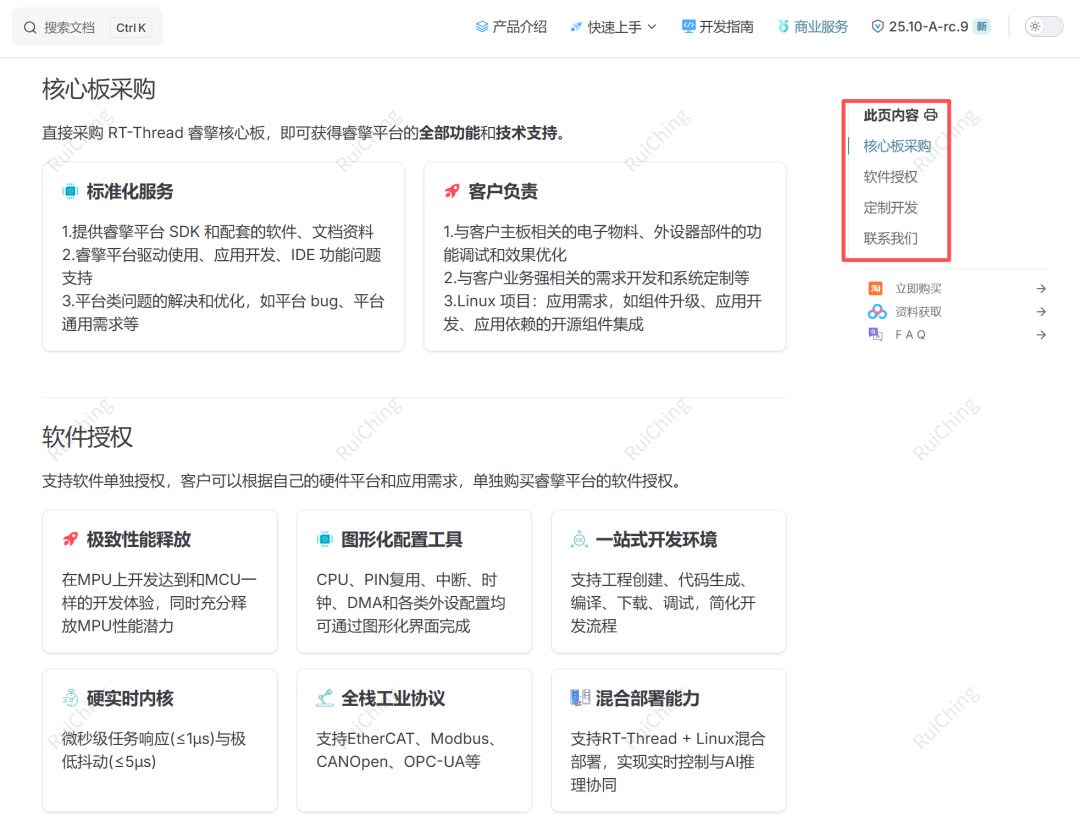Click the rocket icon on the 客户负责 card
1080x839 pixels.
[452, 191]
